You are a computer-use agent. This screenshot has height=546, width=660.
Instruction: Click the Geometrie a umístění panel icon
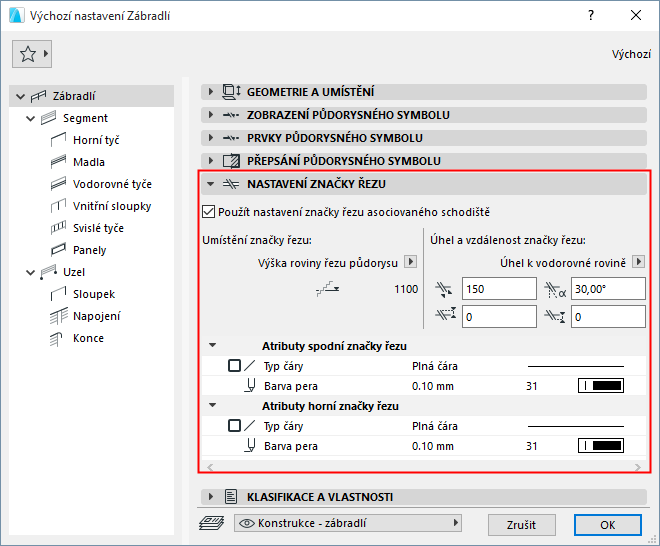pos(231,92)
